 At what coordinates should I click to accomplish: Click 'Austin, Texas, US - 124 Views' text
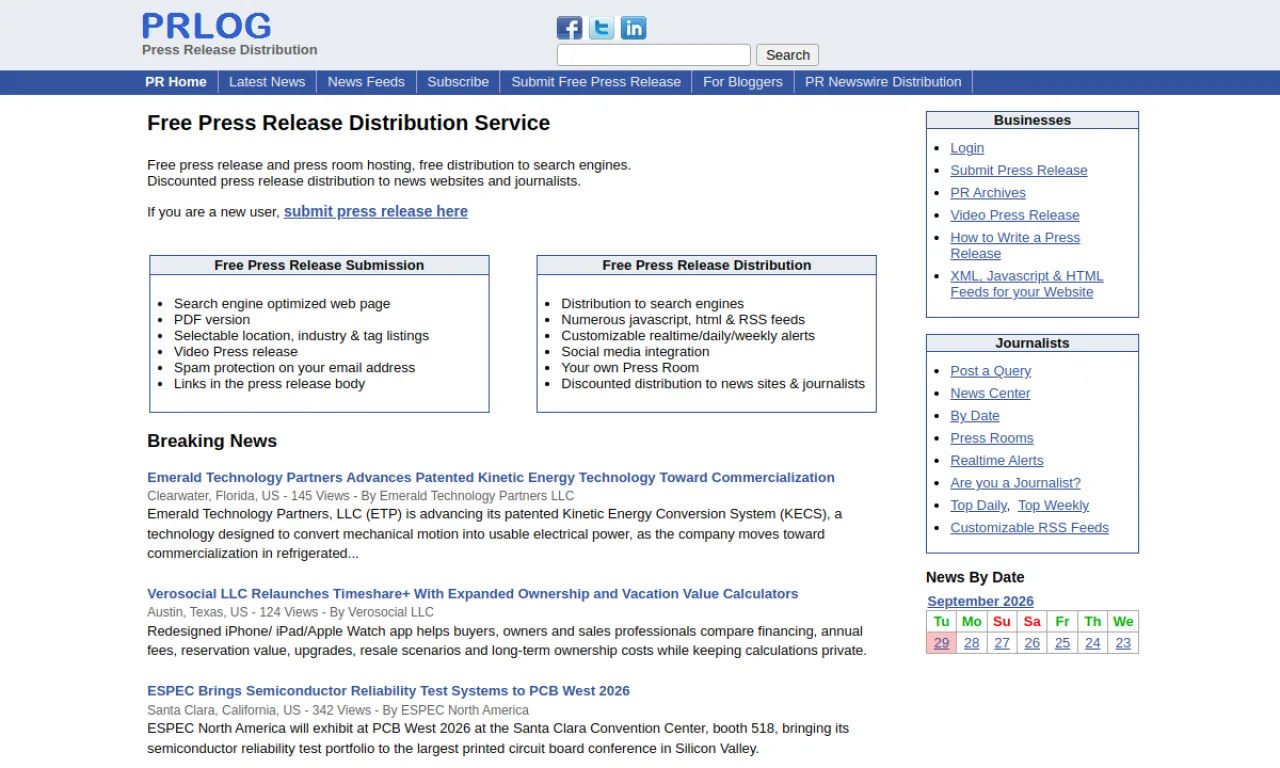coord(232,612)
